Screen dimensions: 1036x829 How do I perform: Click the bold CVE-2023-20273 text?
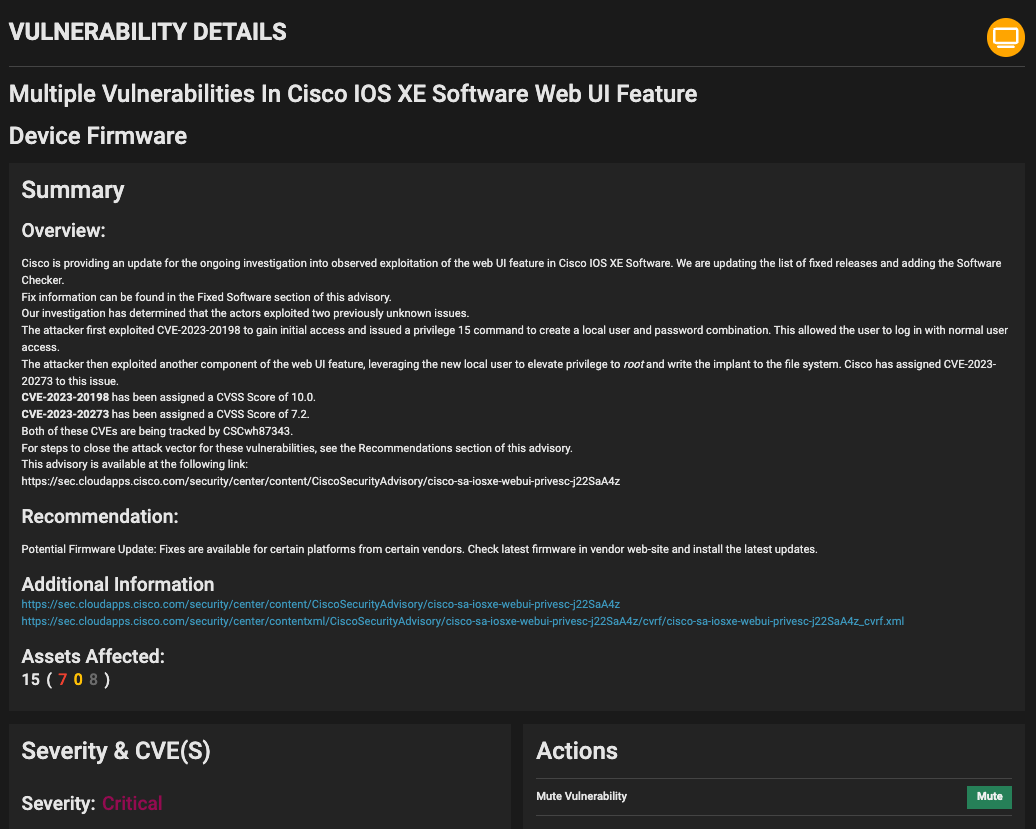point(65,415)
